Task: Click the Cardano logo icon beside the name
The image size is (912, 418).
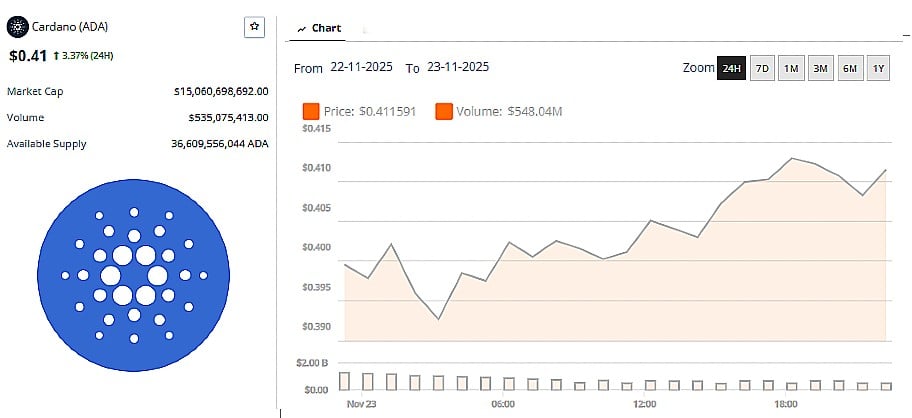Action: (17, 27)
